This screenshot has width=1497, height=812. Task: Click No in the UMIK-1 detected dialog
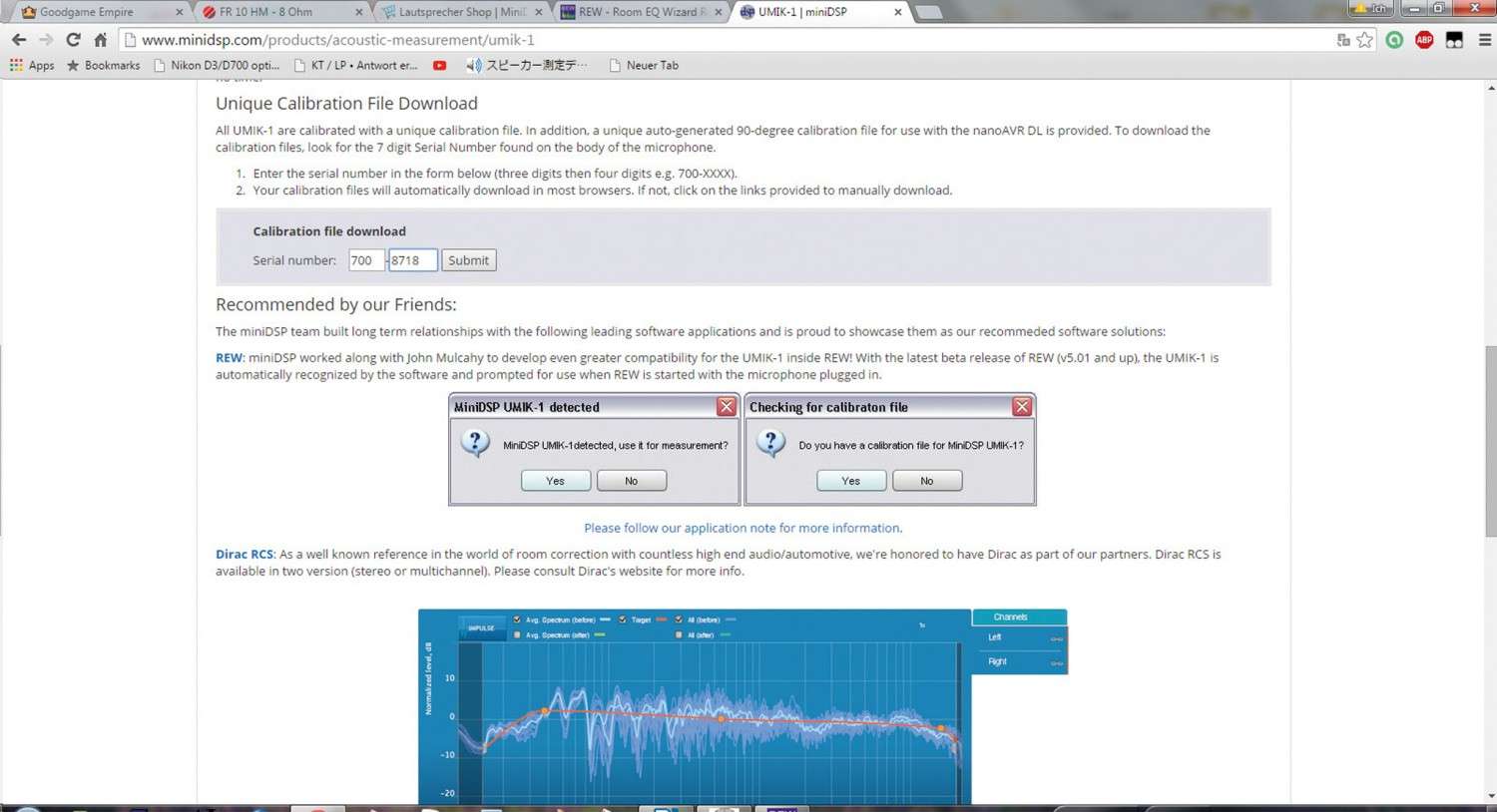[631, 481]
